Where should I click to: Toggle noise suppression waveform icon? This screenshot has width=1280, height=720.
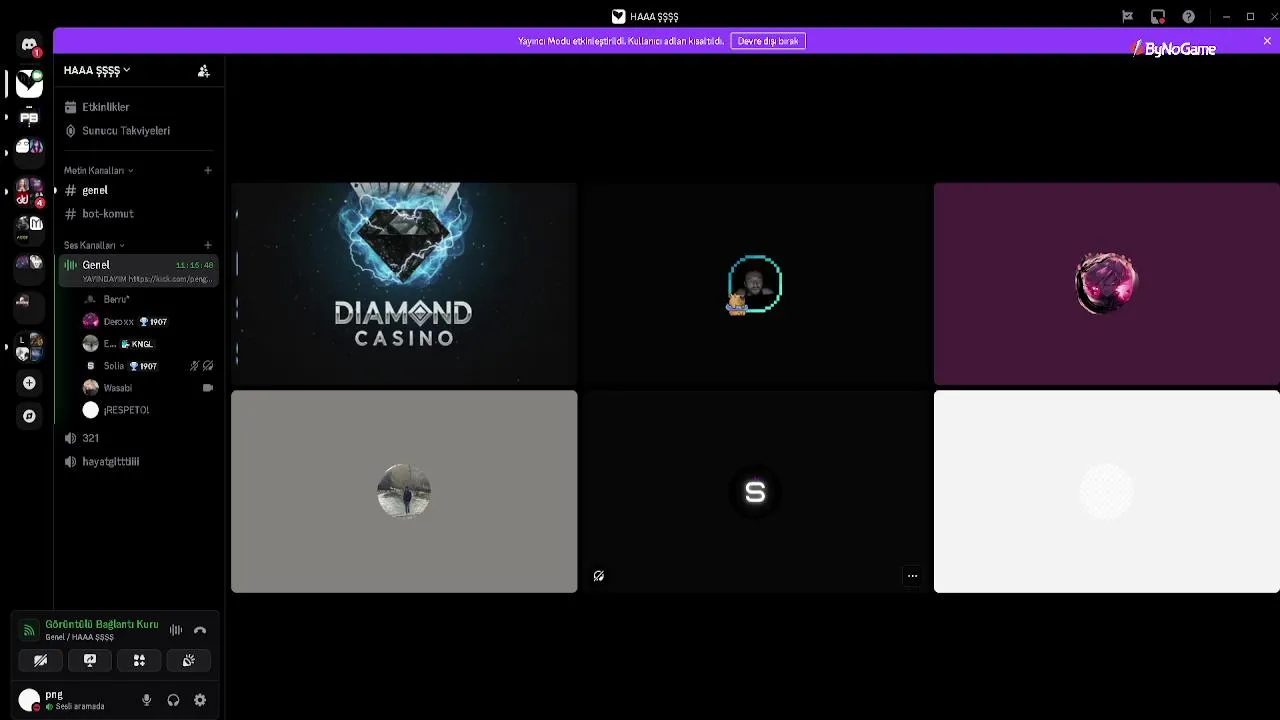point(176,630)
